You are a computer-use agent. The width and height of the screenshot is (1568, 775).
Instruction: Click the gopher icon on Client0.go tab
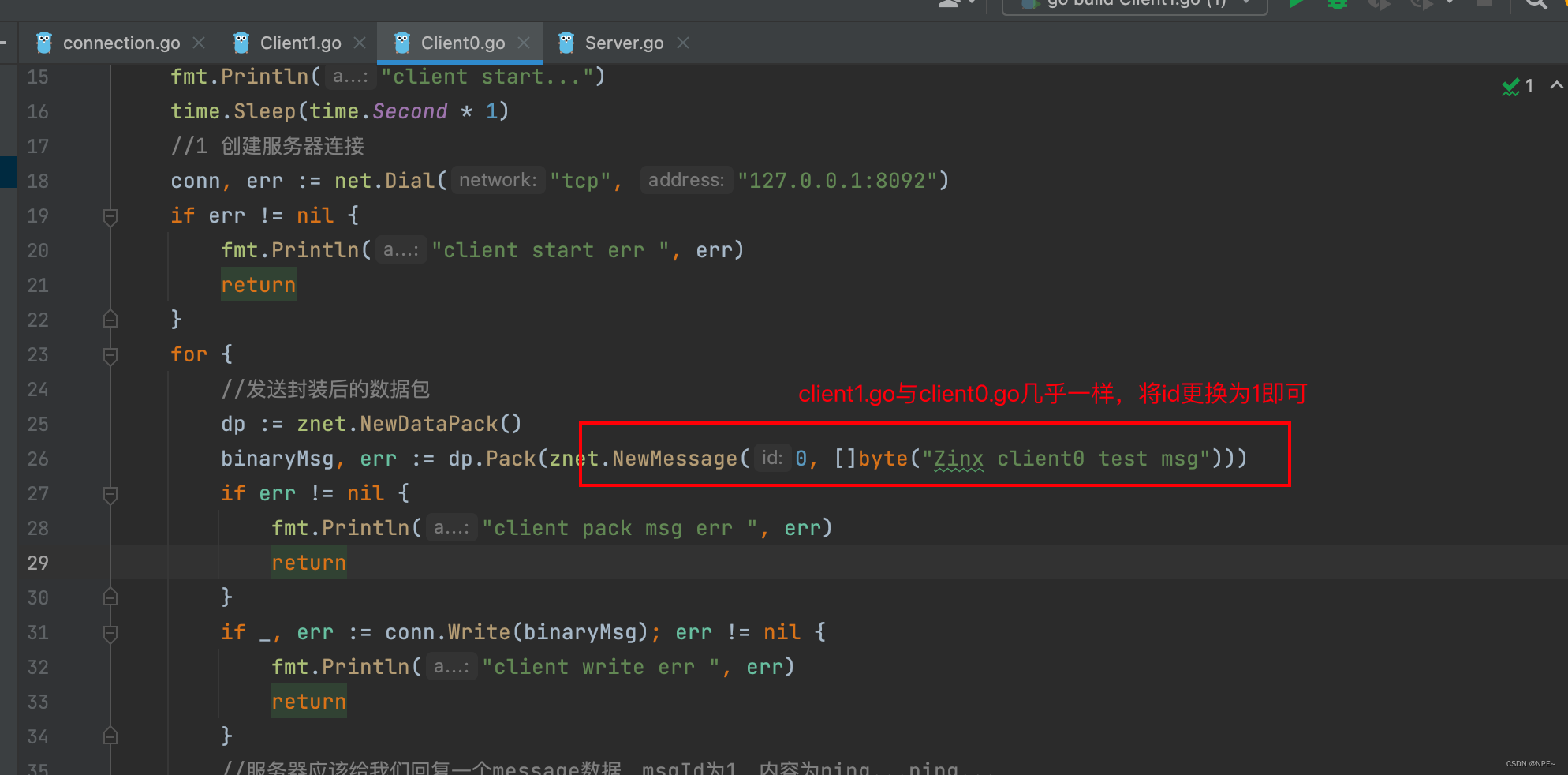[x=402, y=43]
